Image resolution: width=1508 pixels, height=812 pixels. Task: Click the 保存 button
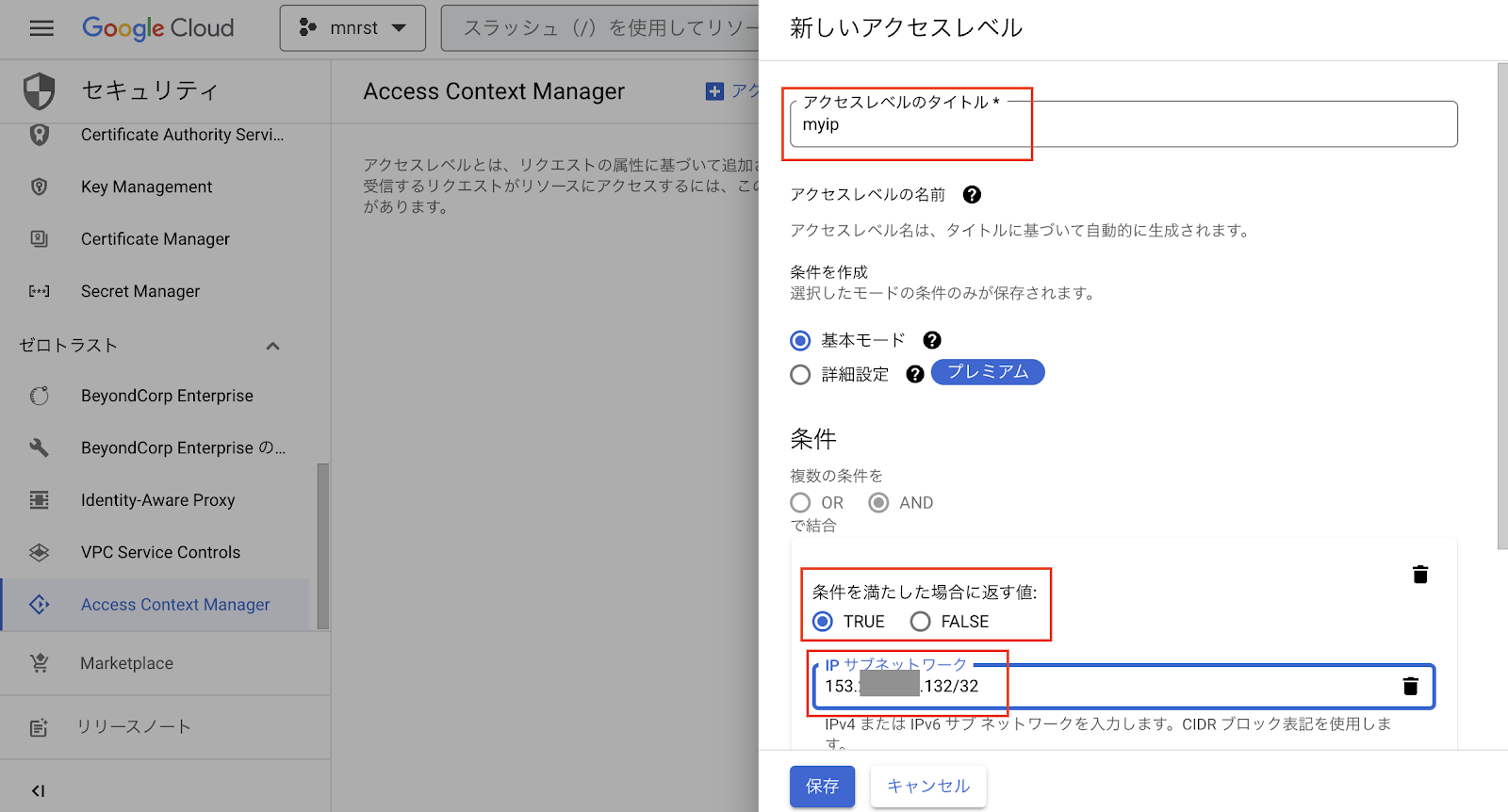[x=822, y=787]
